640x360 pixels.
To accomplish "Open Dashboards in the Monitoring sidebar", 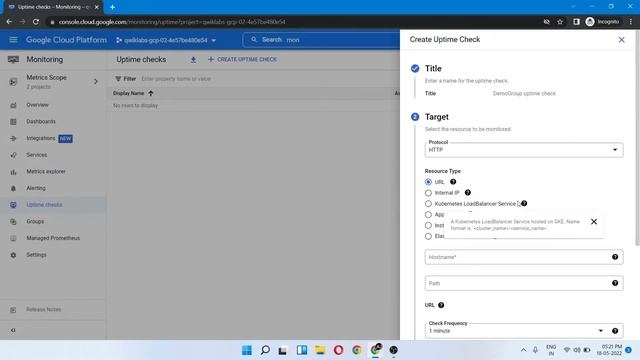I will click(41, 122).
